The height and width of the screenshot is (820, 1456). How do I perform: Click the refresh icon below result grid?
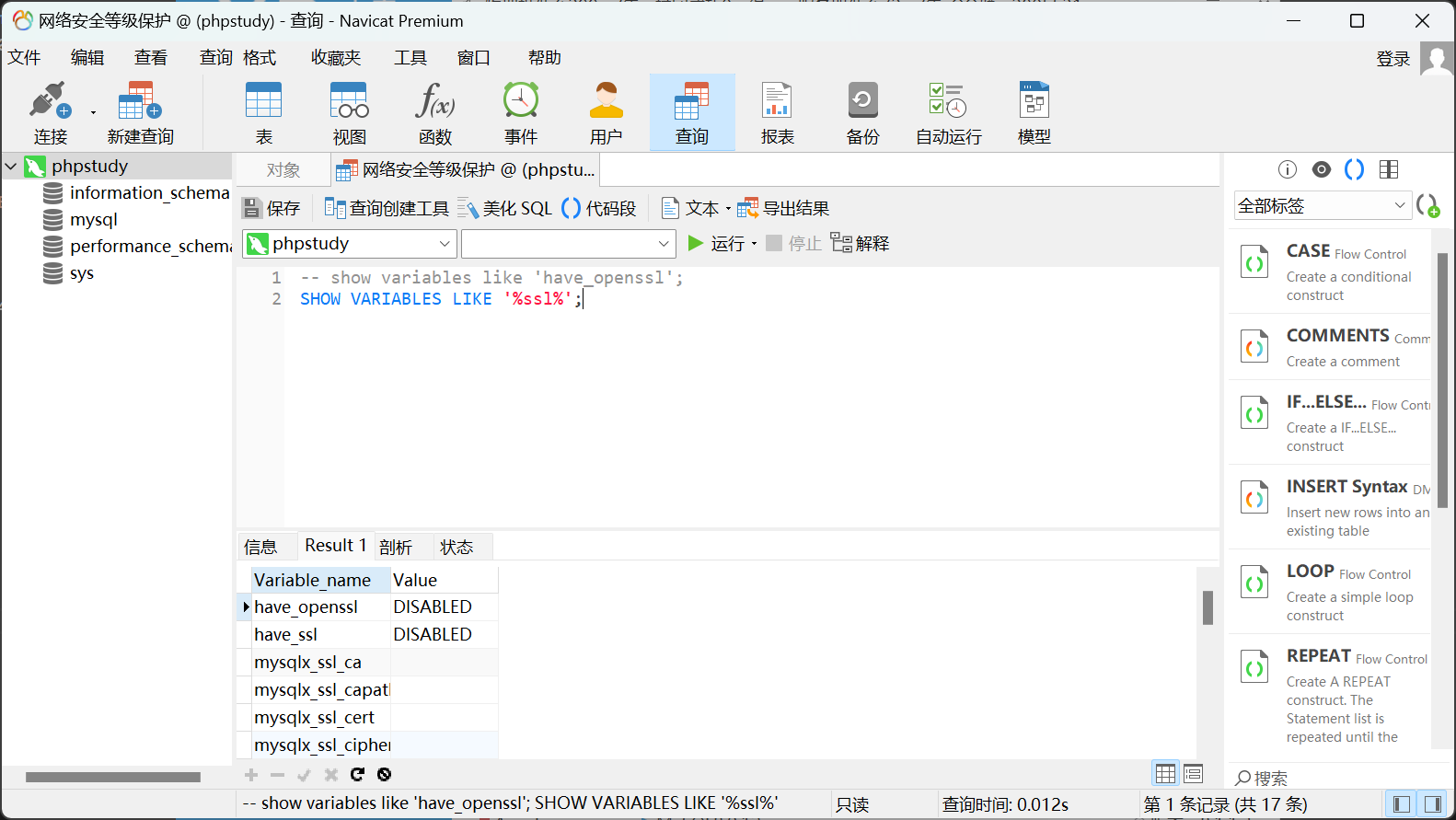pyautogui.click(x=357, y=775)
